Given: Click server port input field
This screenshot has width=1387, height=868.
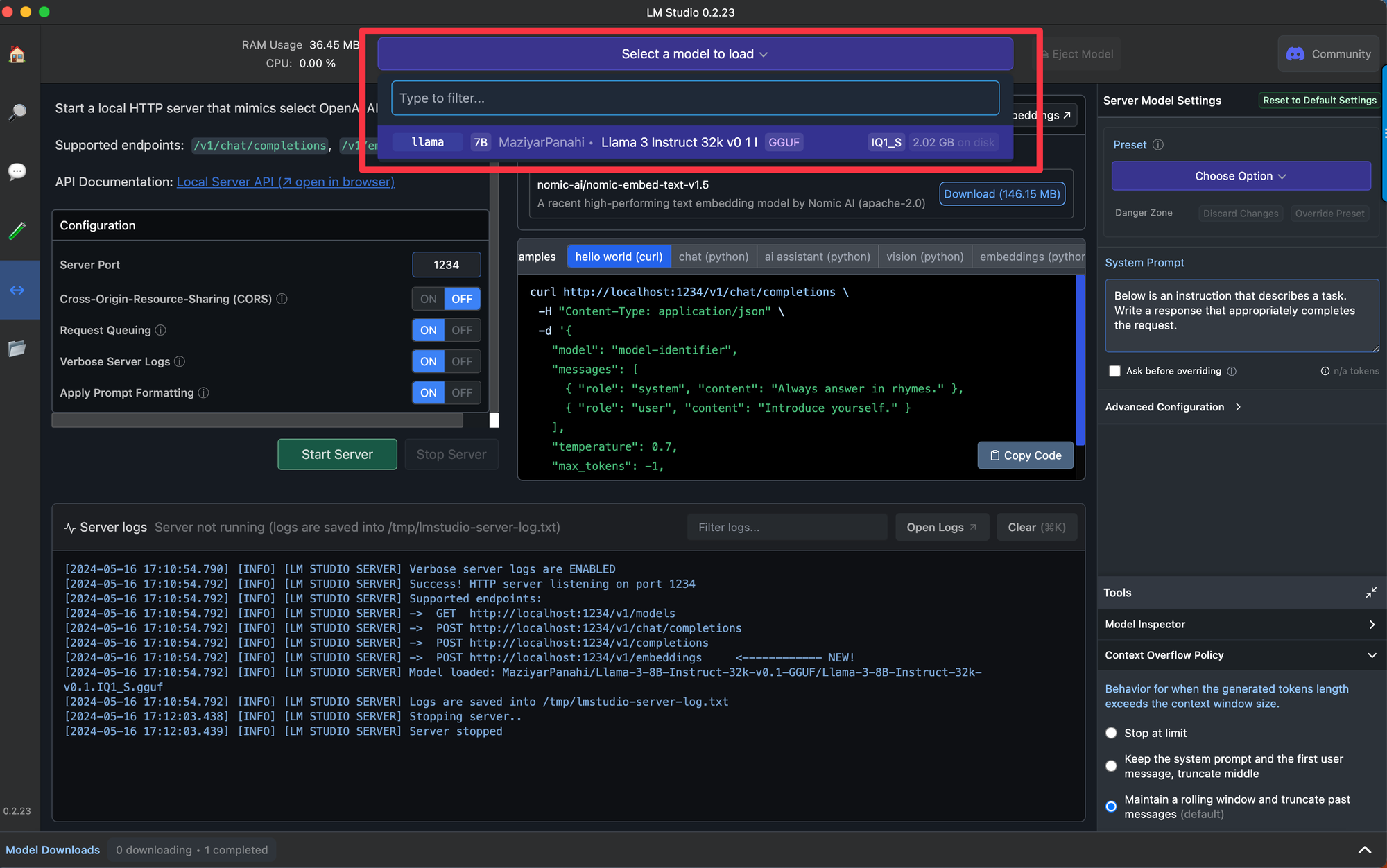Looking at the screenshot, I should coord(447,264).
